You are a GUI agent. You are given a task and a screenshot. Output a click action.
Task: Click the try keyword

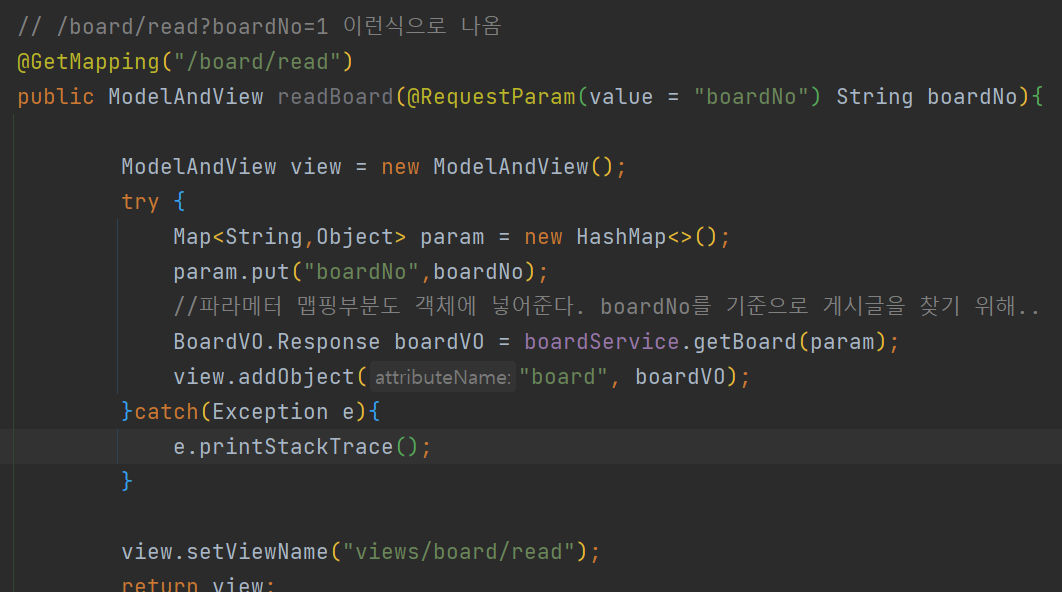[140, 202]
